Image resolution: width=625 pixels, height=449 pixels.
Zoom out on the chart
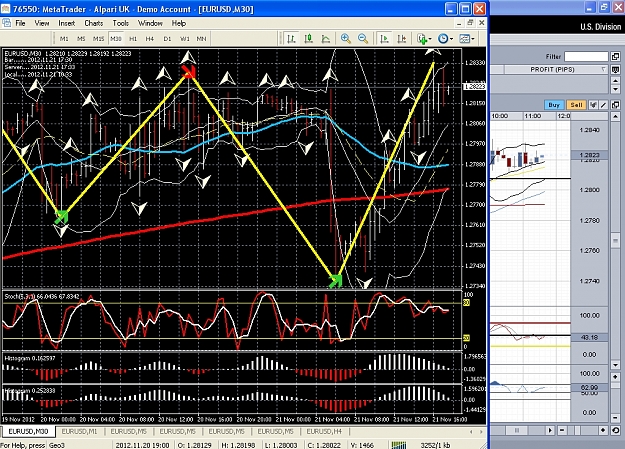coord(363,39)
